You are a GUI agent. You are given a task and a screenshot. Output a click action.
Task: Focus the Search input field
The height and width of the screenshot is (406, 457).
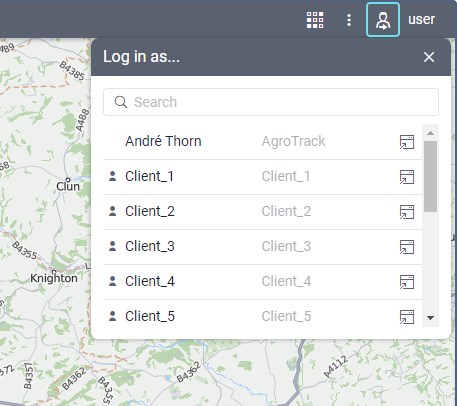click(x=271, y=102)
